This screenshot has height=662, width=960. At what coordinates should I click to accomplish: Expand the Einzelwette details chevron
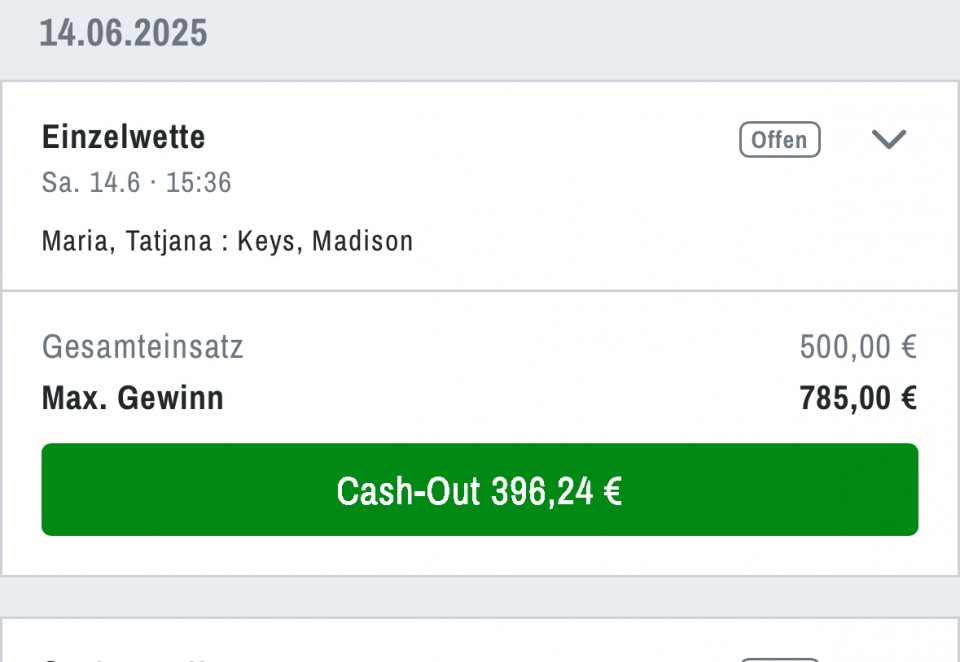point(888,140)
